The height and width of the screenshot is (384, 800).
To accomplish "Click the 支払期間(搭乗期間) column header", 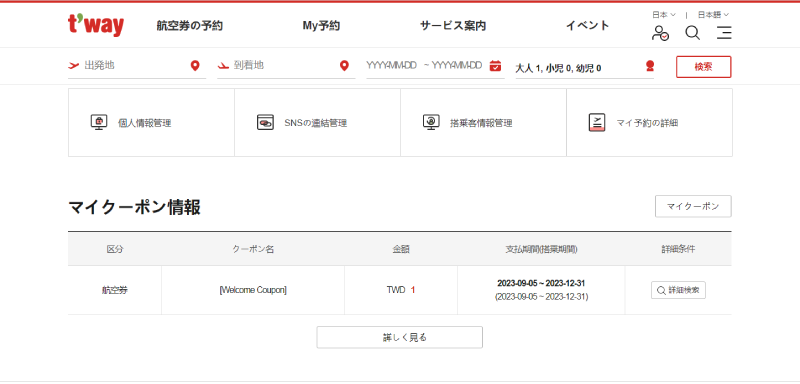I will pos(541,249).
